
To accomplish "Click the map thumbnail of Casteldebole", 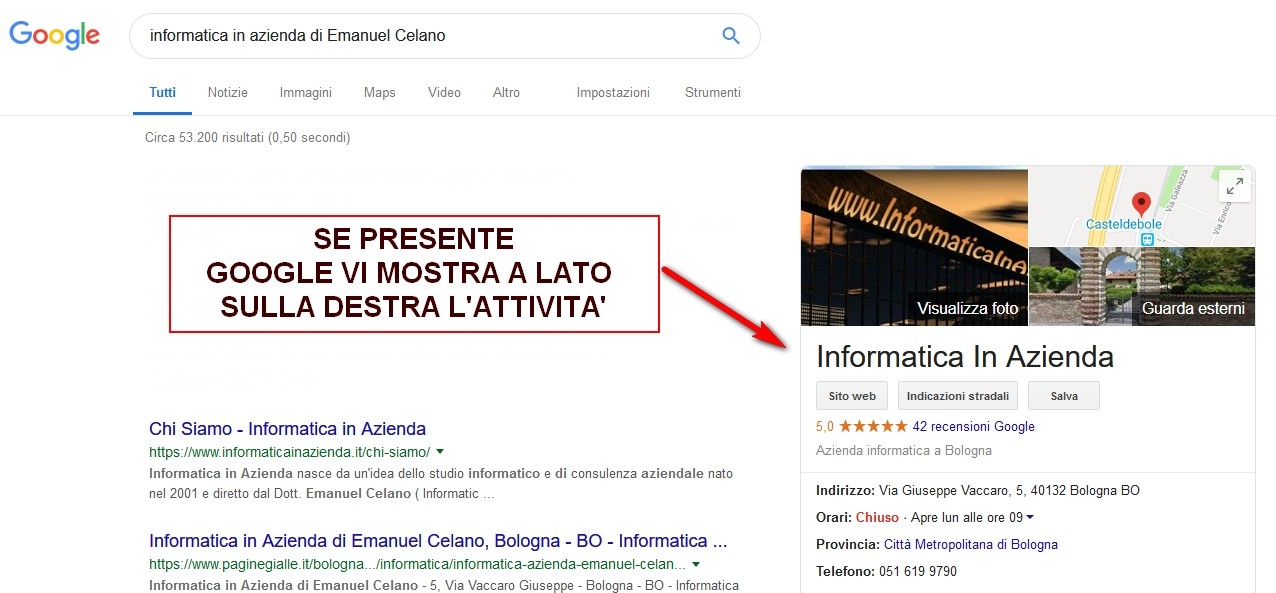I will [x=1142, y=207].
